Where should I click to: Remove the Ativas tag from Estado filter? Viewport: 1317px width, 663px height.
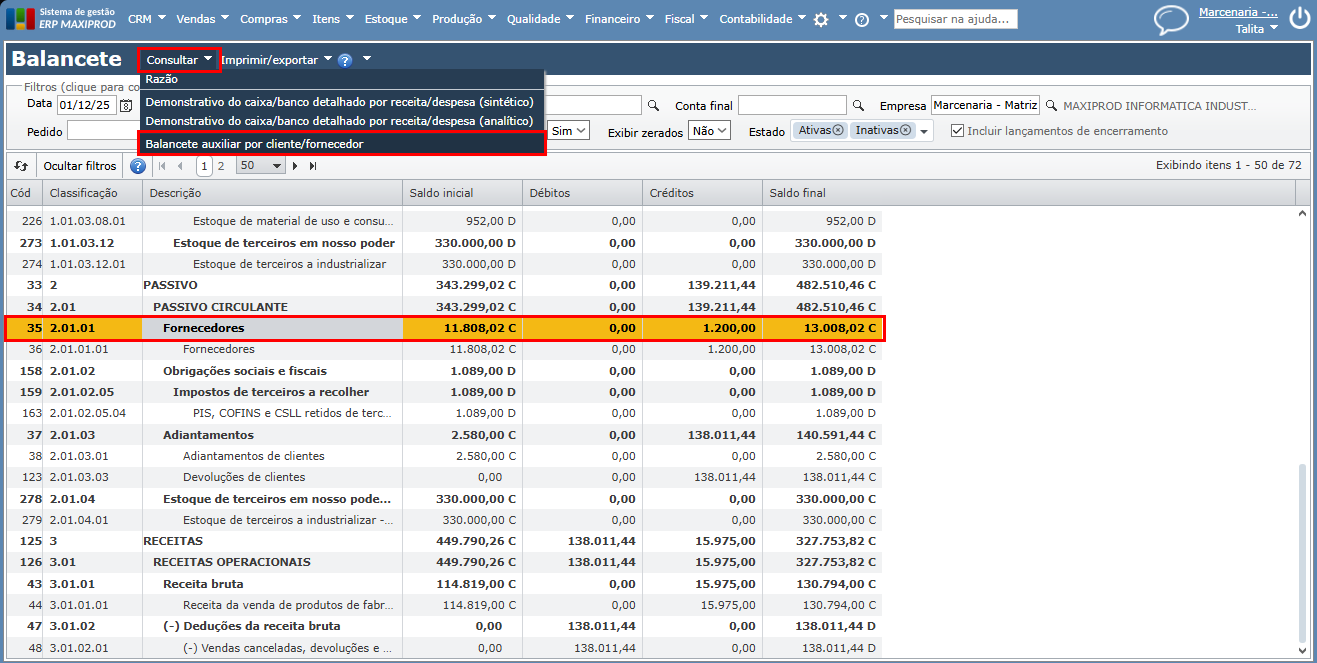click(838, 130)
